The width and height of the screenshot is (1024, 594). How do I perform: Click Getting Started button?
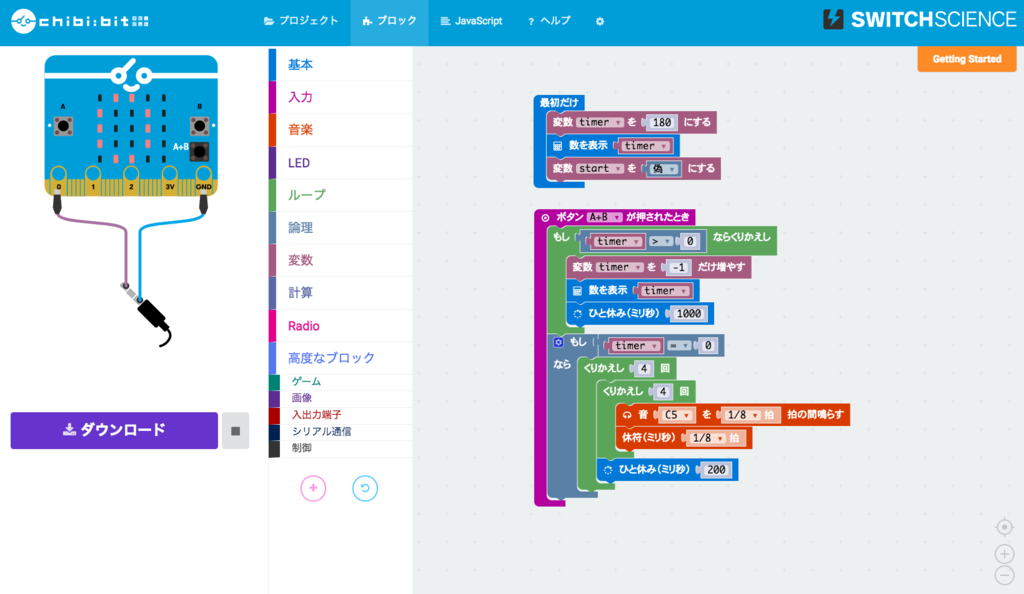(967, 59)
